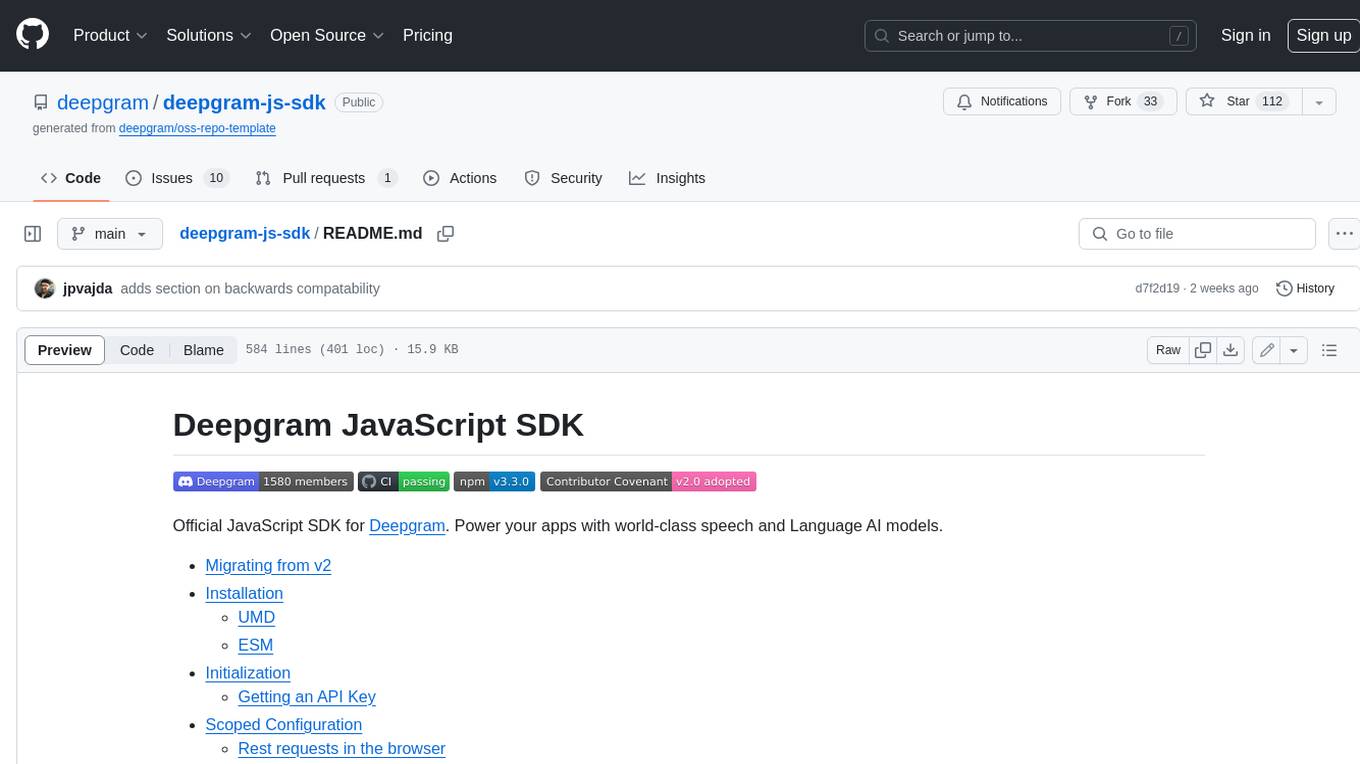Image resolution: width=1360 pixels, height=764 pixels.
Task: Expand the file tree side panel
Action: coord(33,234)
